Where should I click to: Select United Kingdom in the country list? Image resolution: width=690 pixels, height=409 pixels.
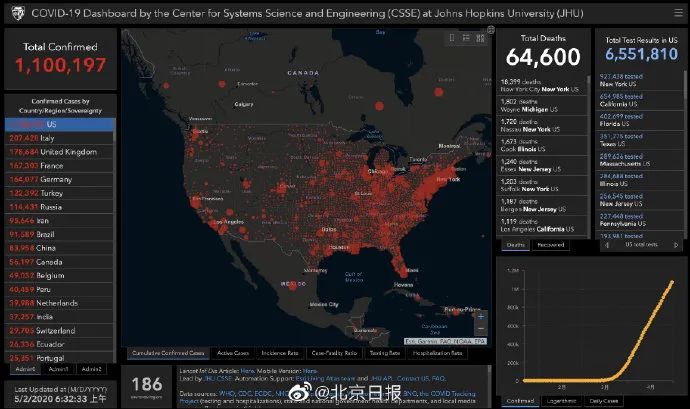click(59, 152)
